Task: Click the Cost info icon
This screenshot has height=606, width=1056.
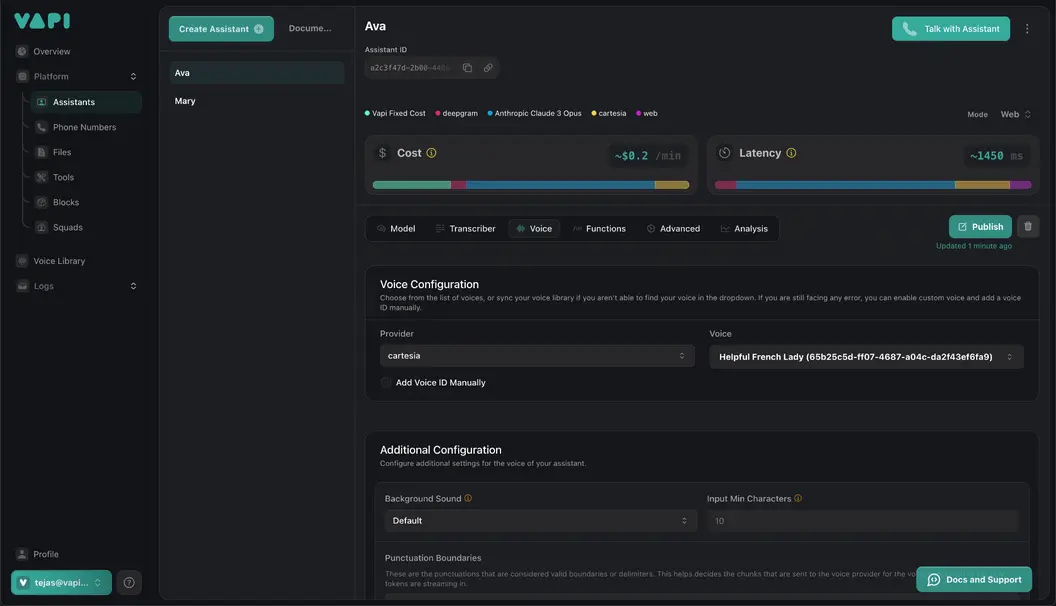Action: pos(432,153)
